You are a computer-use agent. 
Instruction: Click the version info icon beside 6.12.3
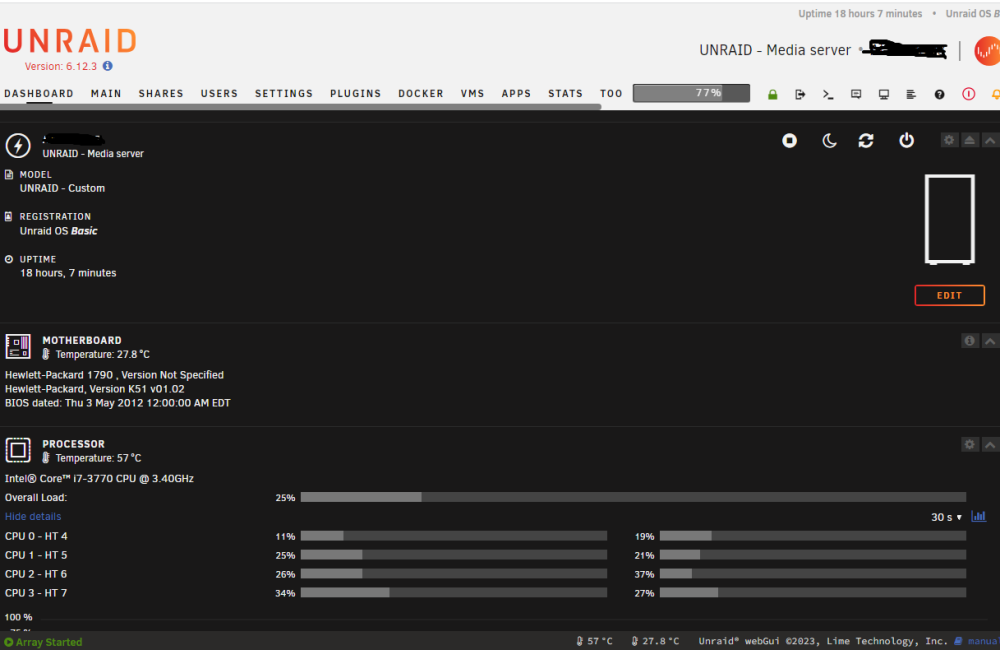tap(108, 66)
